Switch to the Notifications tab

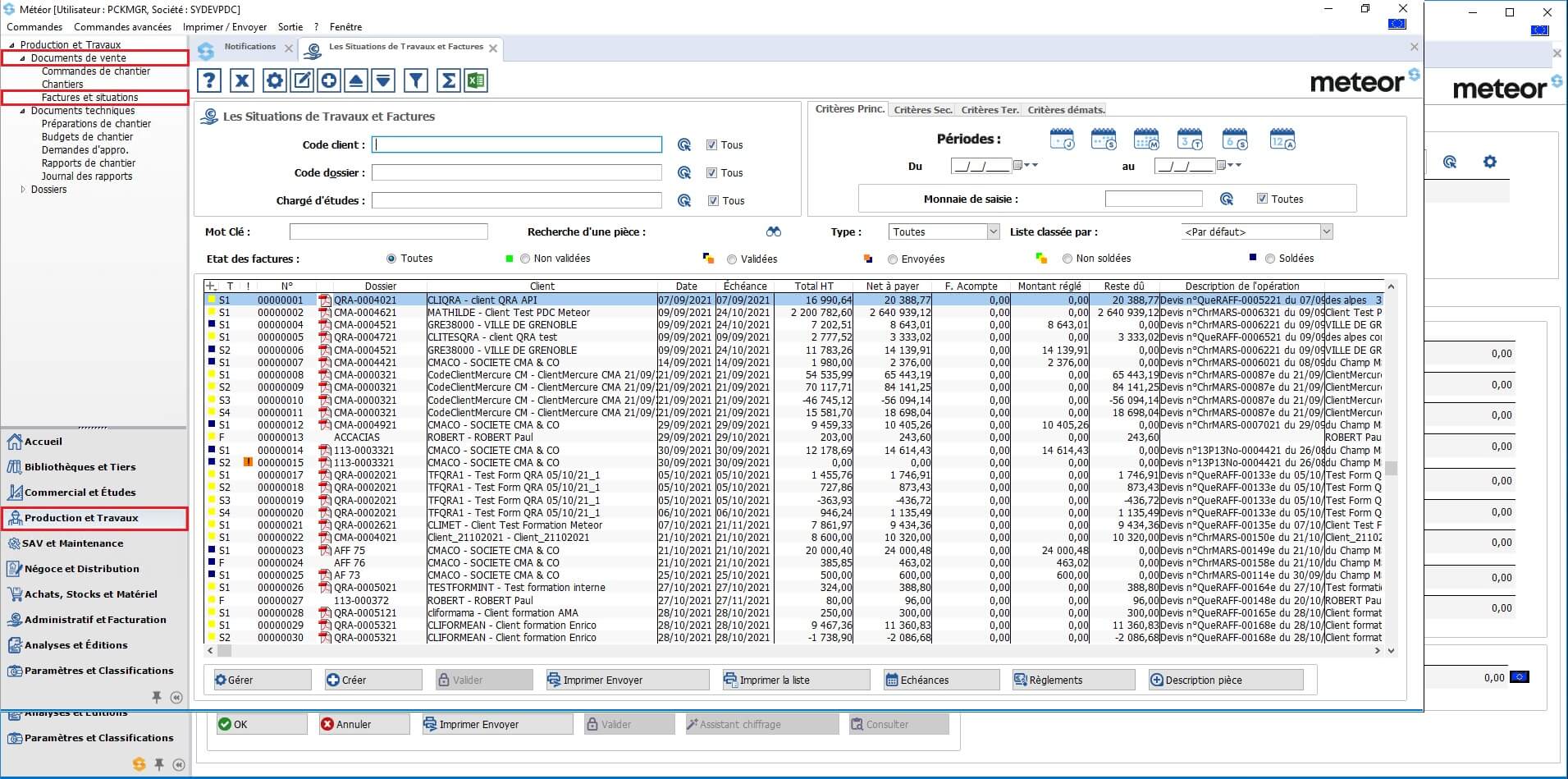(249, 47)
